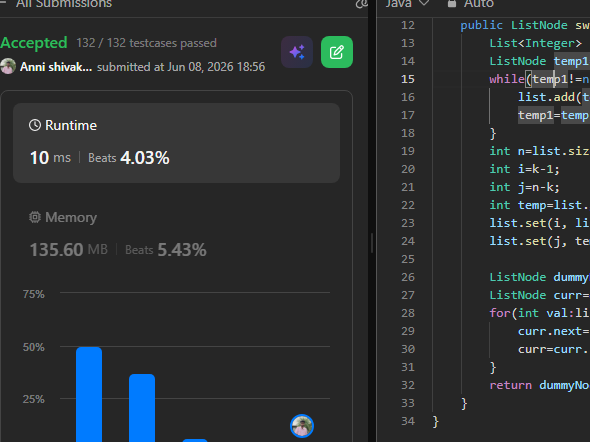Screen dimensions: 590x442
Task: Click the 50% axis label
Action: pyautogui.click(x=33, y=347)
